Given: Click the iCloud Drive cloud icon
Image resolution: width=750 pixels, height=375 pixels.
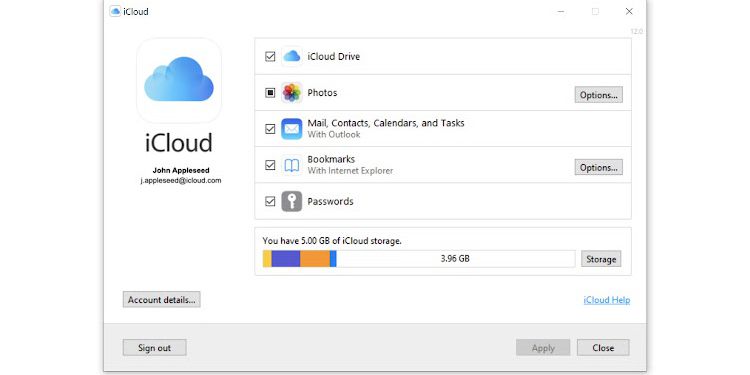Looking at the screenshot, I should pos(292,56).
